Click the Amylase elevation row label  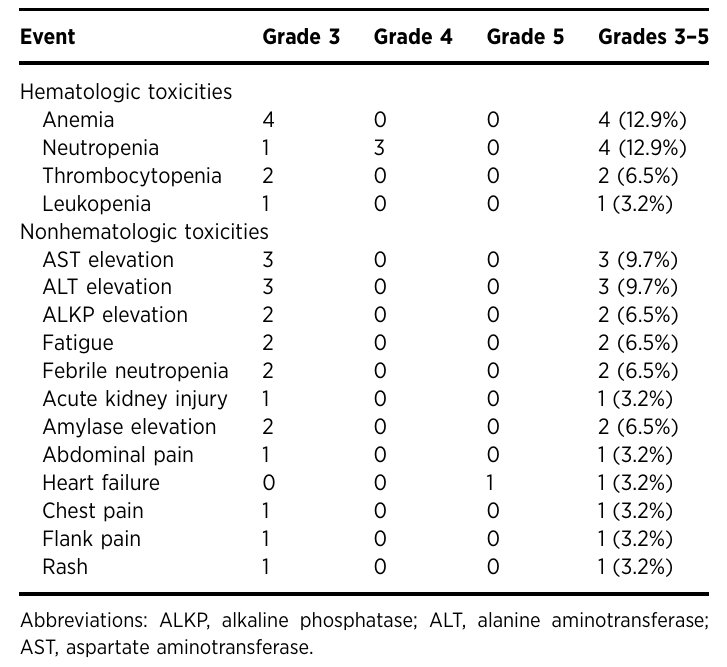pos(129,427)
